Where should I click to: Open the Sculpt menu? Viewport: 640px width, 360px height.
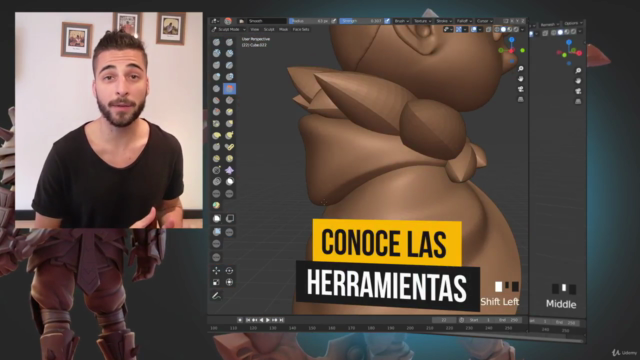[269, 29]
